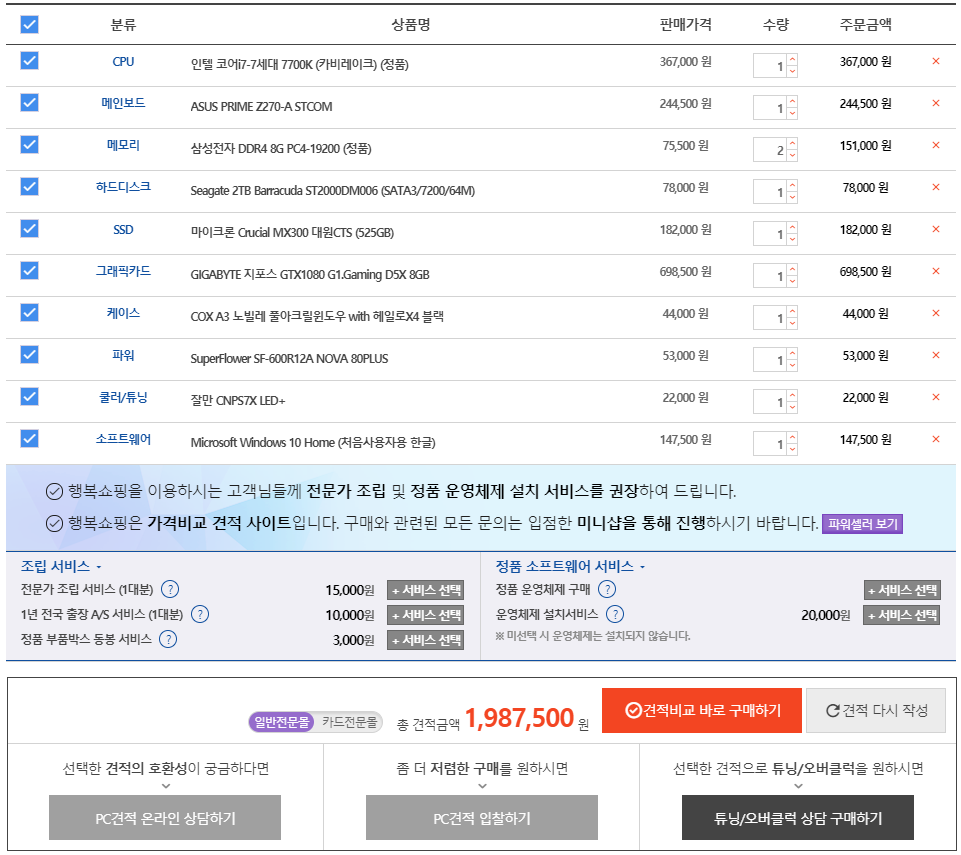
Task: Open the 메인보드 category link
Action: click(123, 103)
